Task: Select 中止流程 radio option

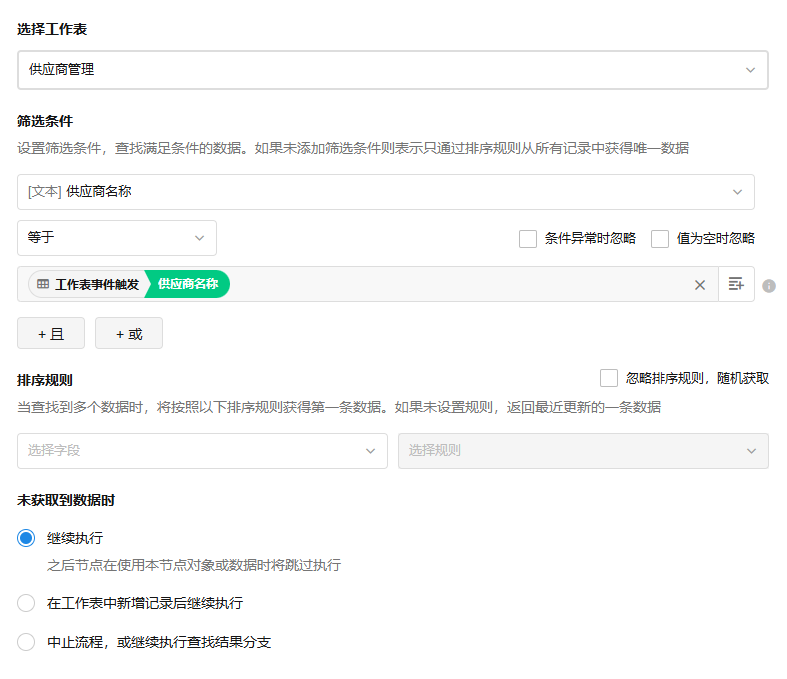Action: coord(26,642)
